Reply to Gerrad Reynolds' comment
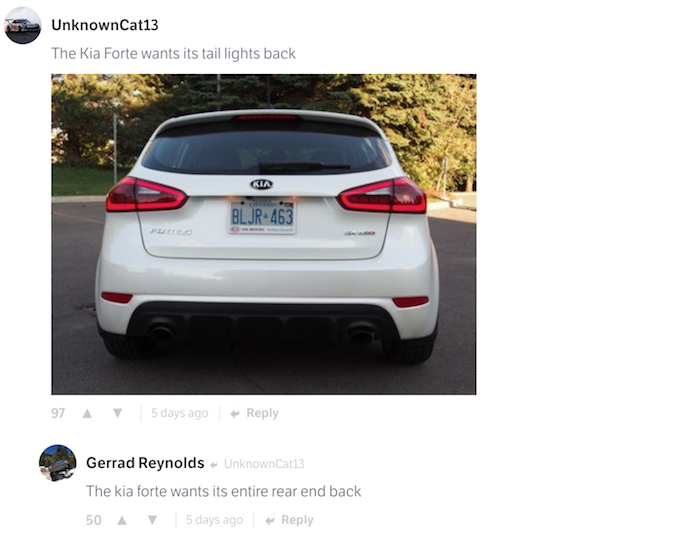 [297, 520]
